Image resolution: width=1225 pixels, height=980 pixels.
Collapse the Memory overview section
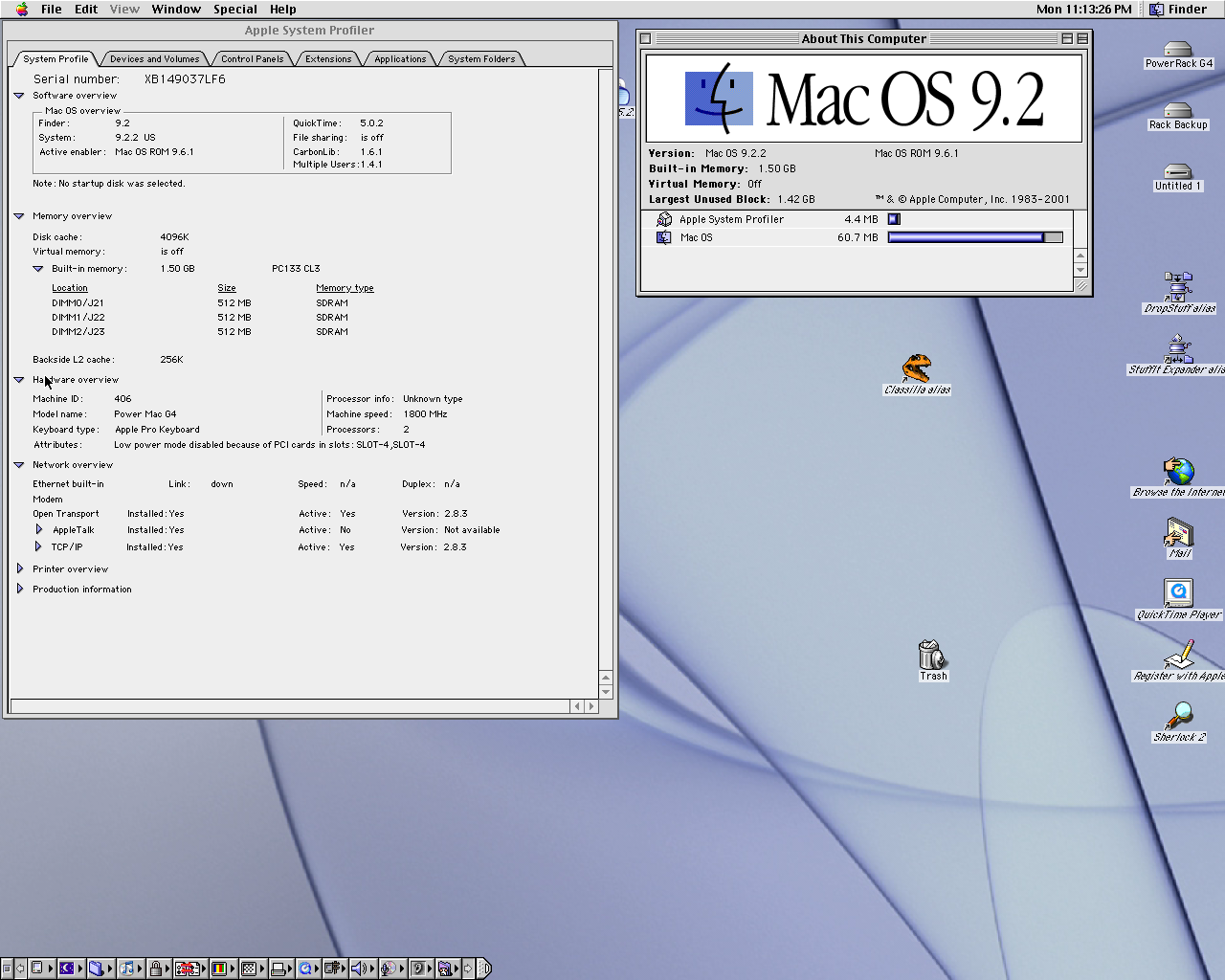pyautogui.click(x=18, y=216)
